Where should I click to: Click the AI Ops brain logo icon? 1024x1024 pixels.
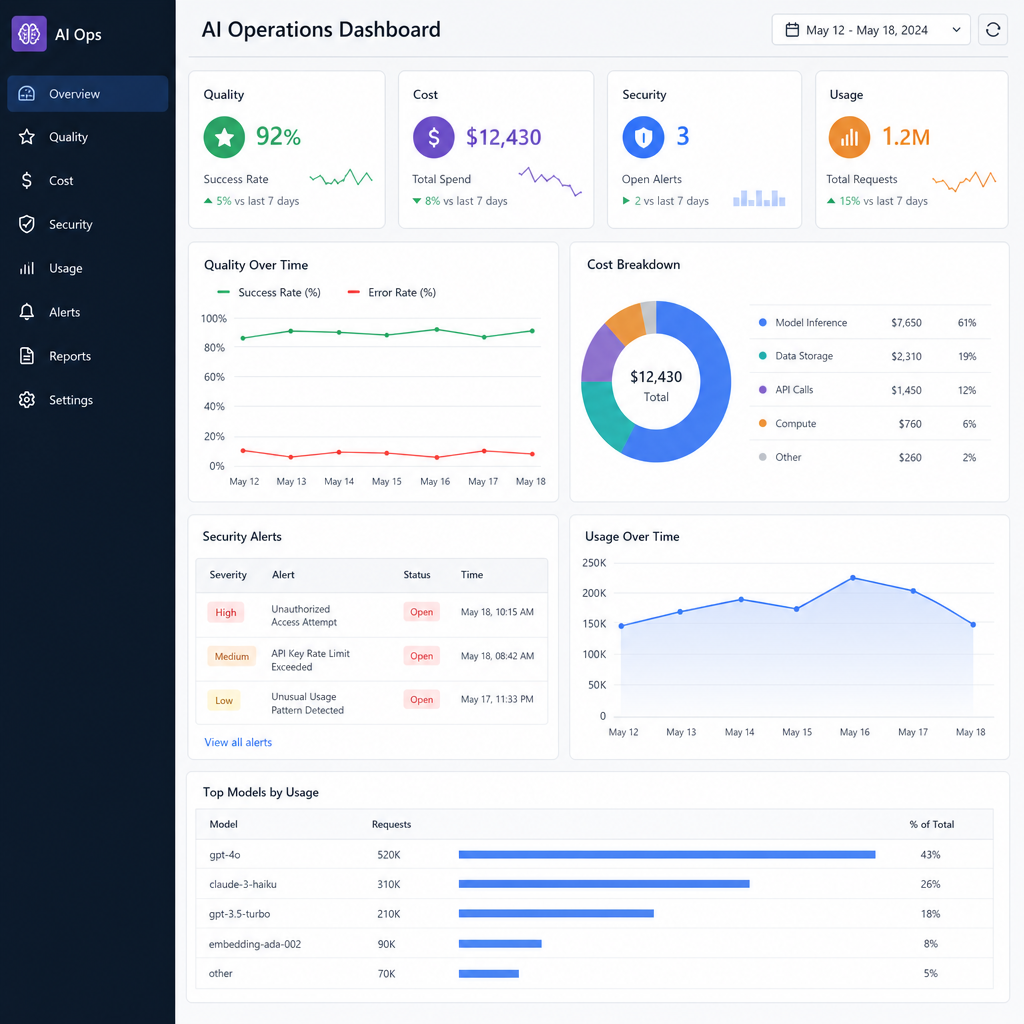click(x=29, y=33)
